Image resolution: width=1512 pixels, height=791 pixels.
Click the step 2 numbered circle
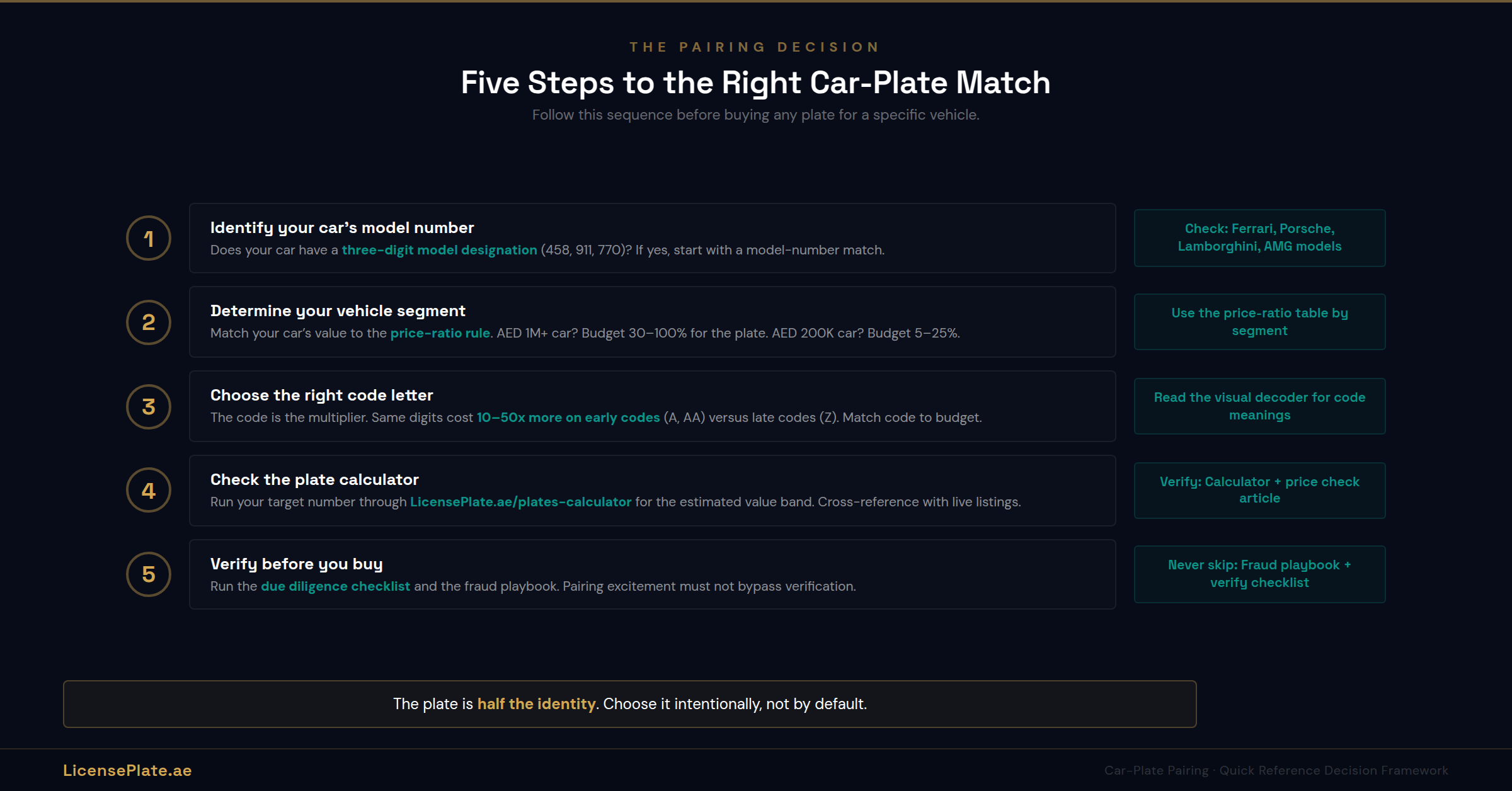click(x=149, y=322)
